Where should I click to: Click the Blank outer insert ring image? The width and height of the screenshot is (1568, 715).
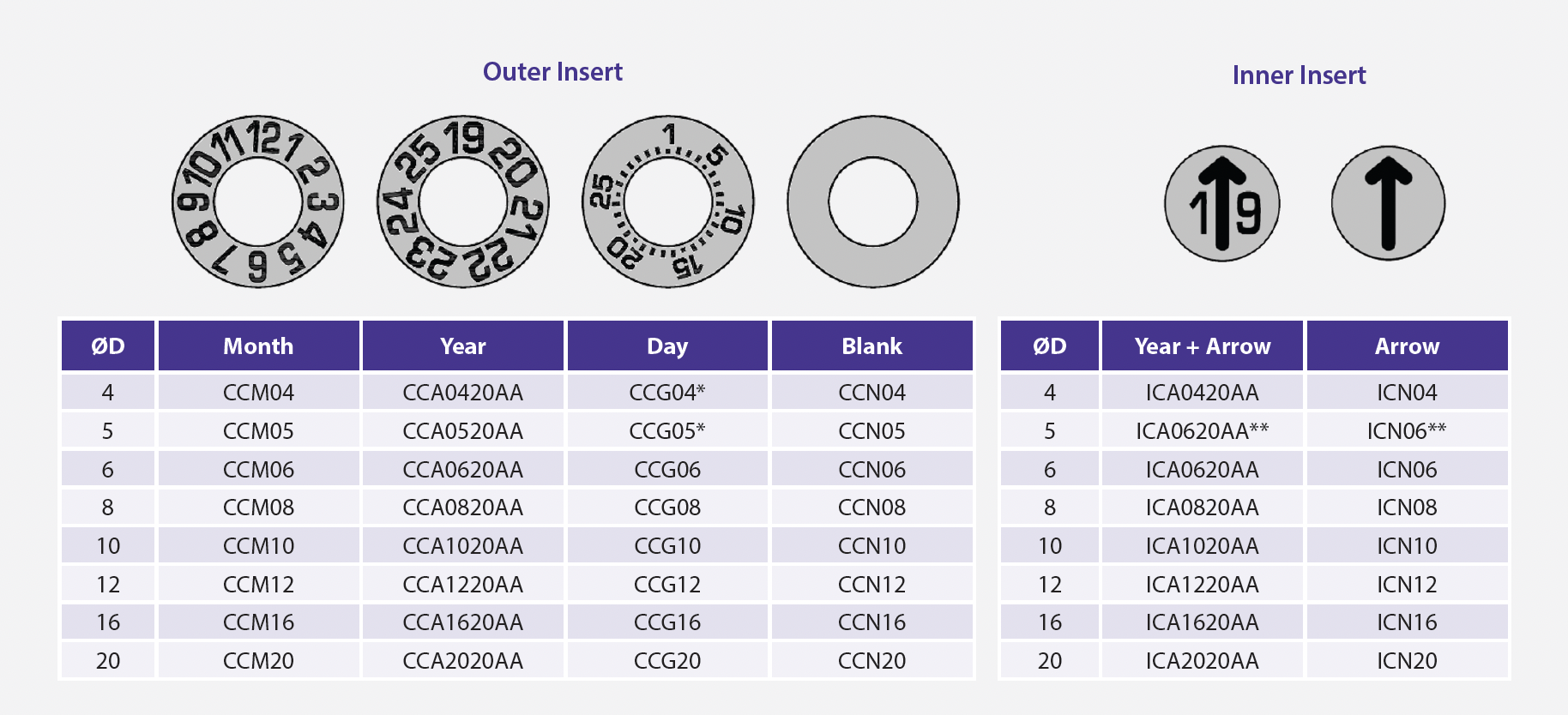(873, 201)
